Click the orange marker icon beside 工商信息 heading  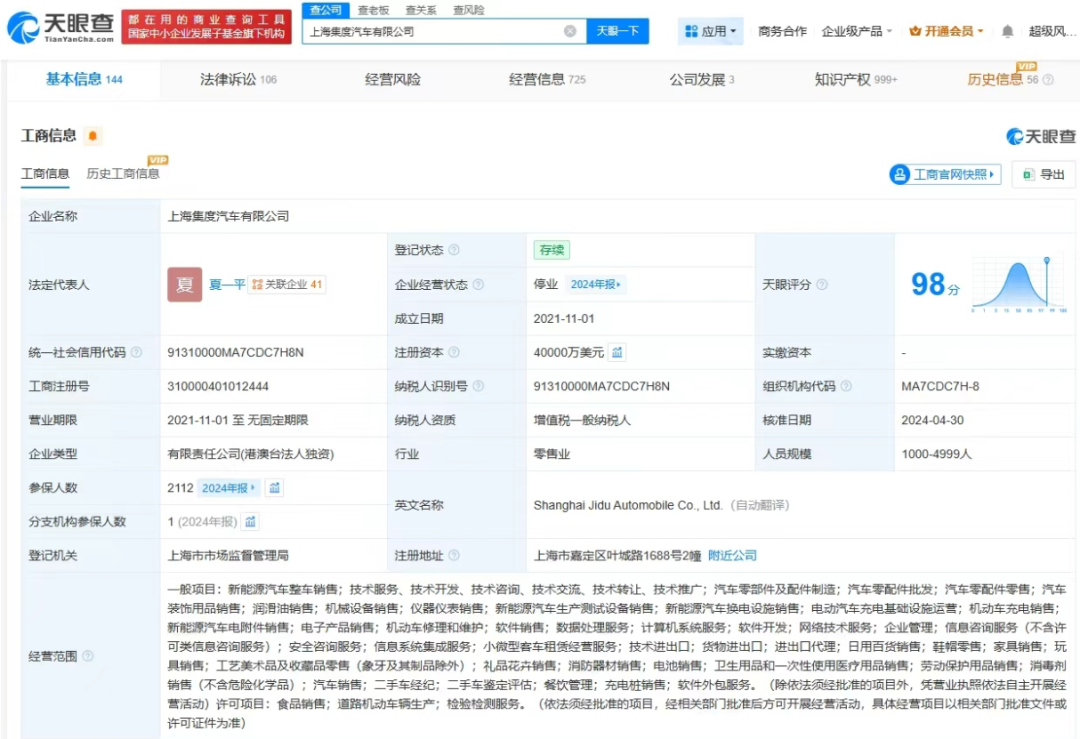[x=92, y=136]
